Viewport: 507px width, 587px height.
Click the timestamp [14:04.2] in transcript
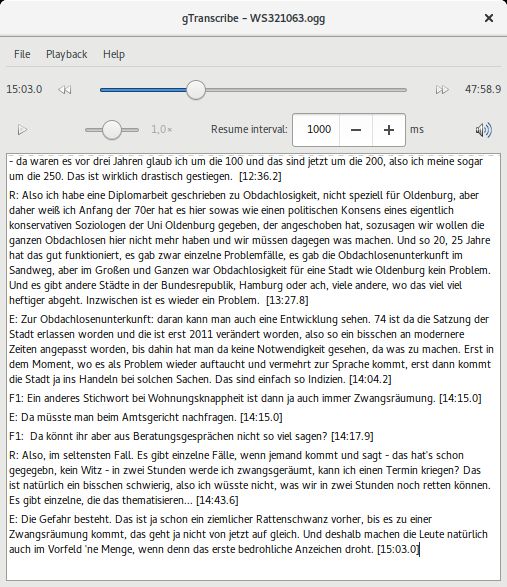click(370, 379)
